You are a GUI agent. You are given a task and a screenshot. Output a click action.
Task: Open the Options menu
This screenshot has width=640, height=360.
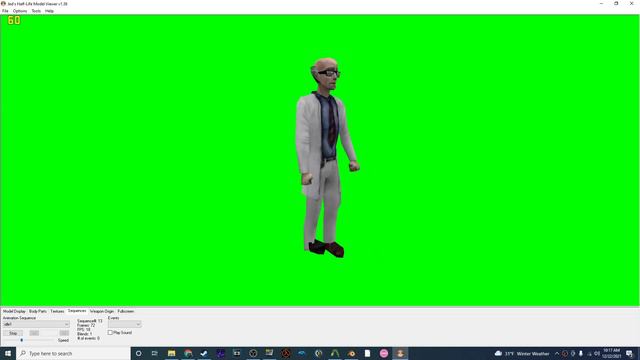click(20, 11)
